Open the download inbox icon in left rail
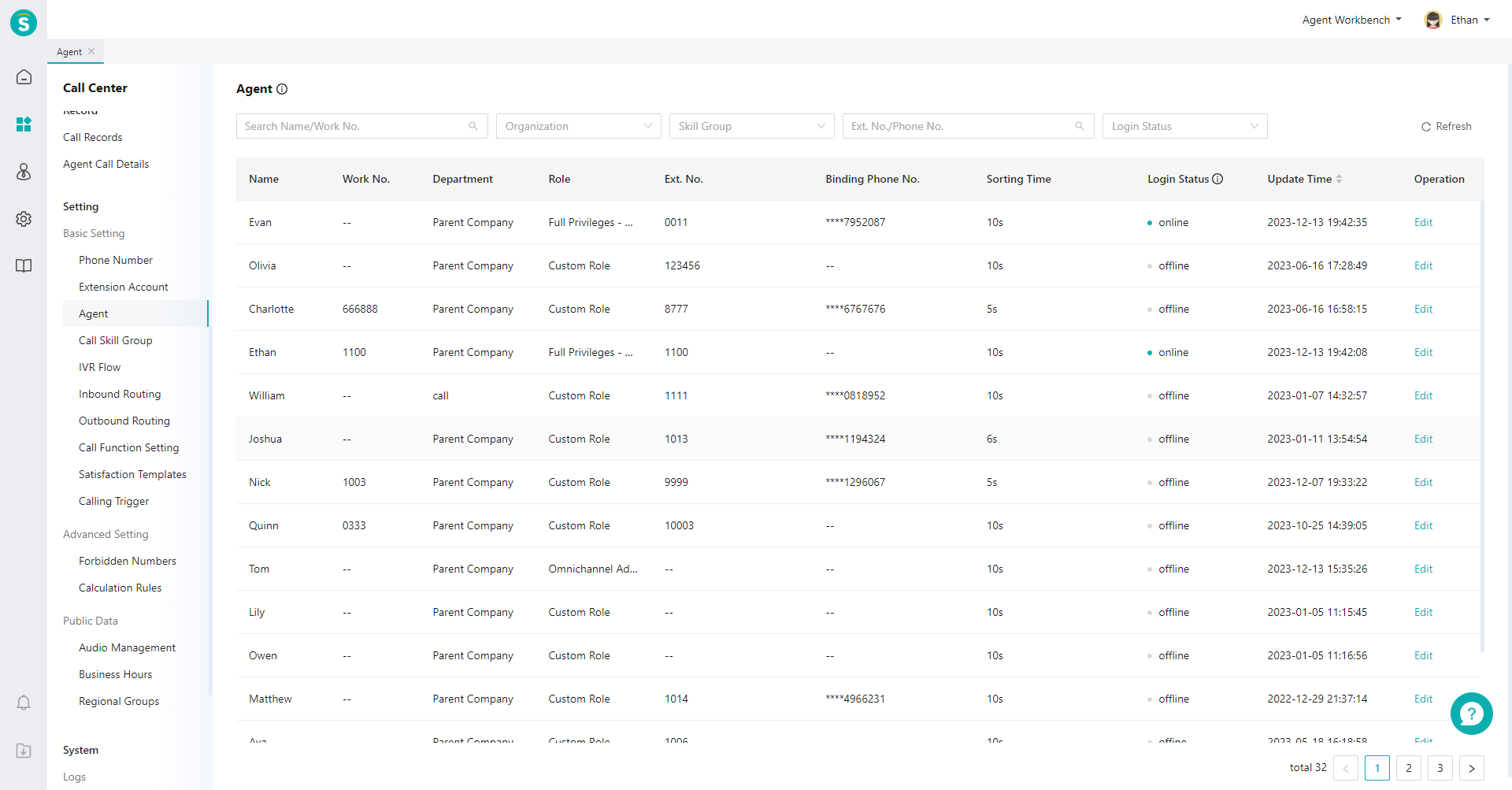Screen dimensions: 1512x790 24,751
